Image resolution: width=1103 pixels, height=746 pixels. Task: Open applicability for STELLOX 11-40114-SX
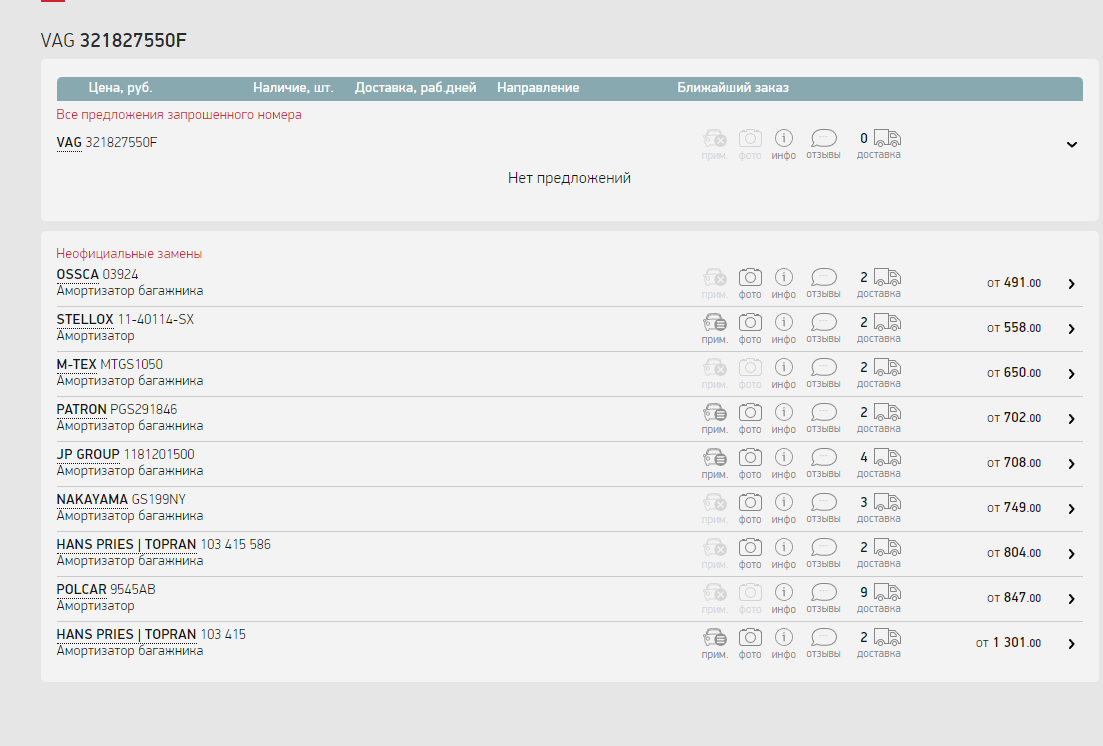tap(715, 329)
